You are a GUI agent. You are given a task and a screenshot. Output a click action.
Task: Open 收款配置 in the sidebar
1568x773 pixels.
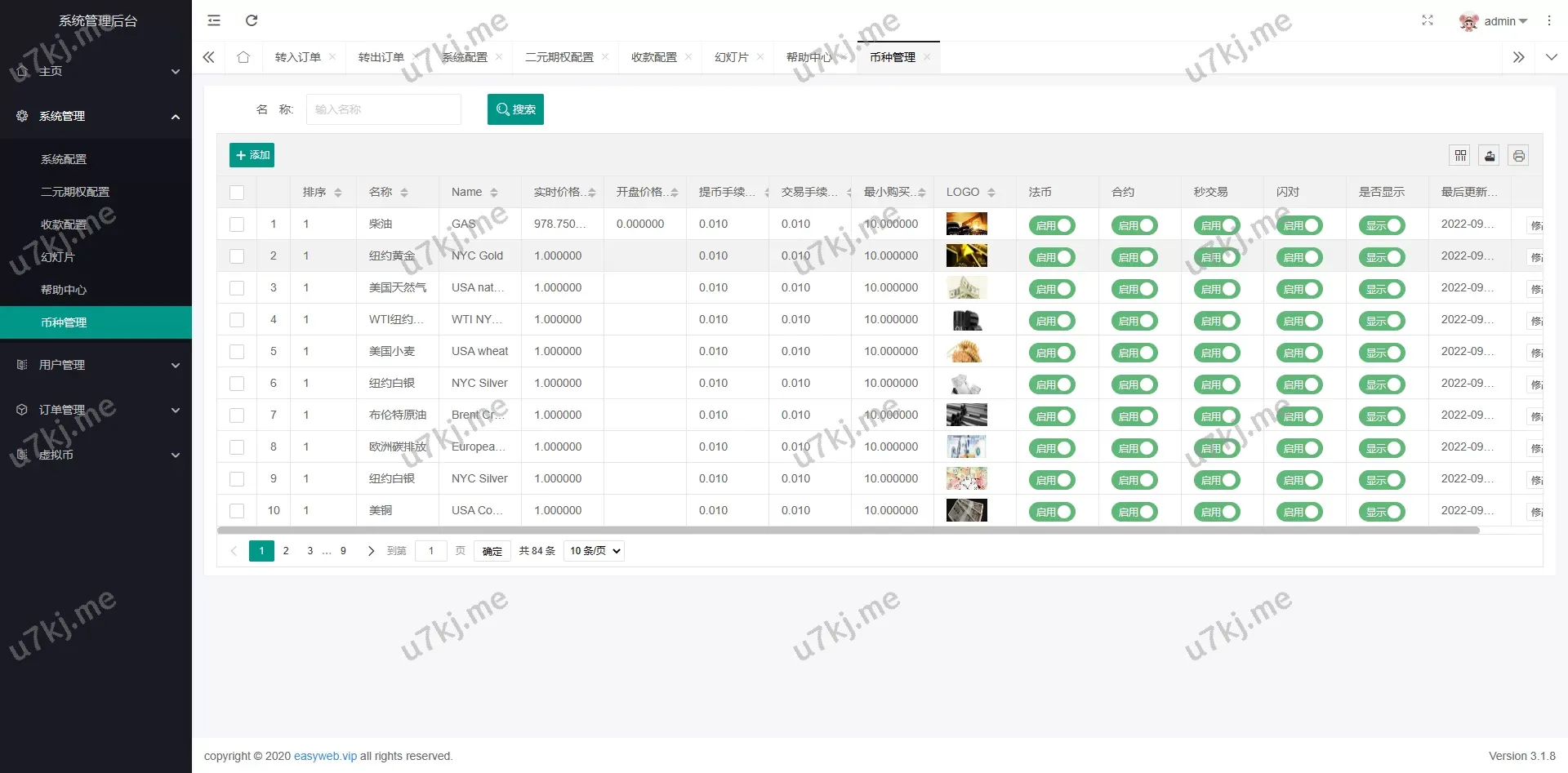click(64, 224)
